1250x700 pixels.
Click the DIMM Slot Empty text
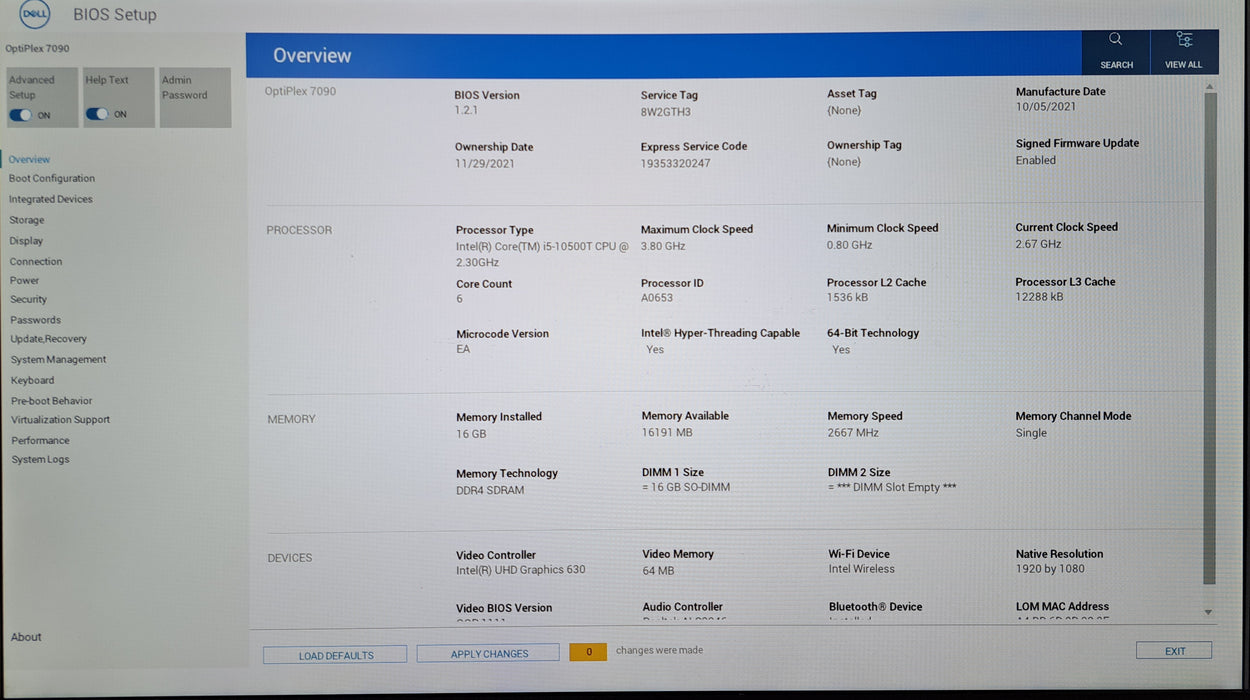click(892, 487)
